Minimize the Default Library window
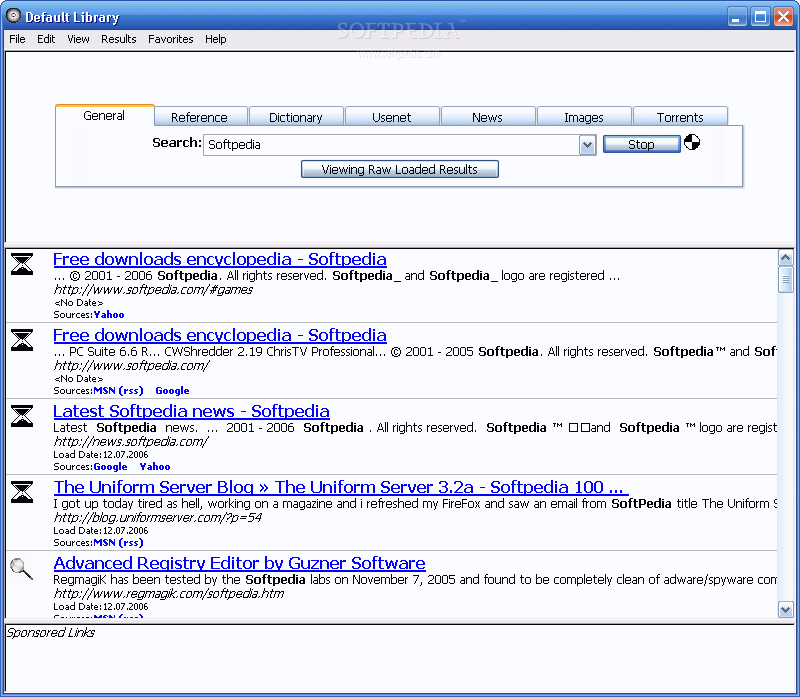The width and height of the screenshot is (800, 697). pyautogui.click(x=737, y=17)
